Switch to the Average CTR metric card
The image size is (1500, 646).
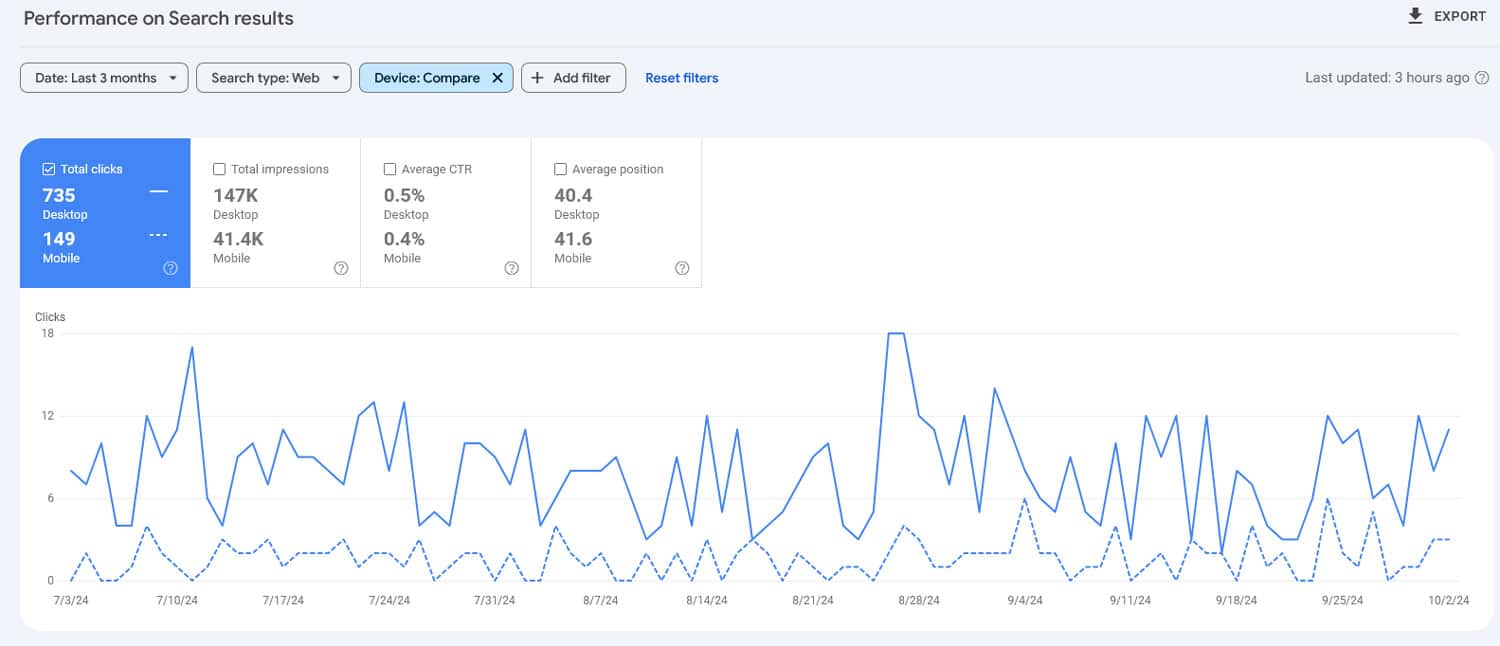coord(445,213)
